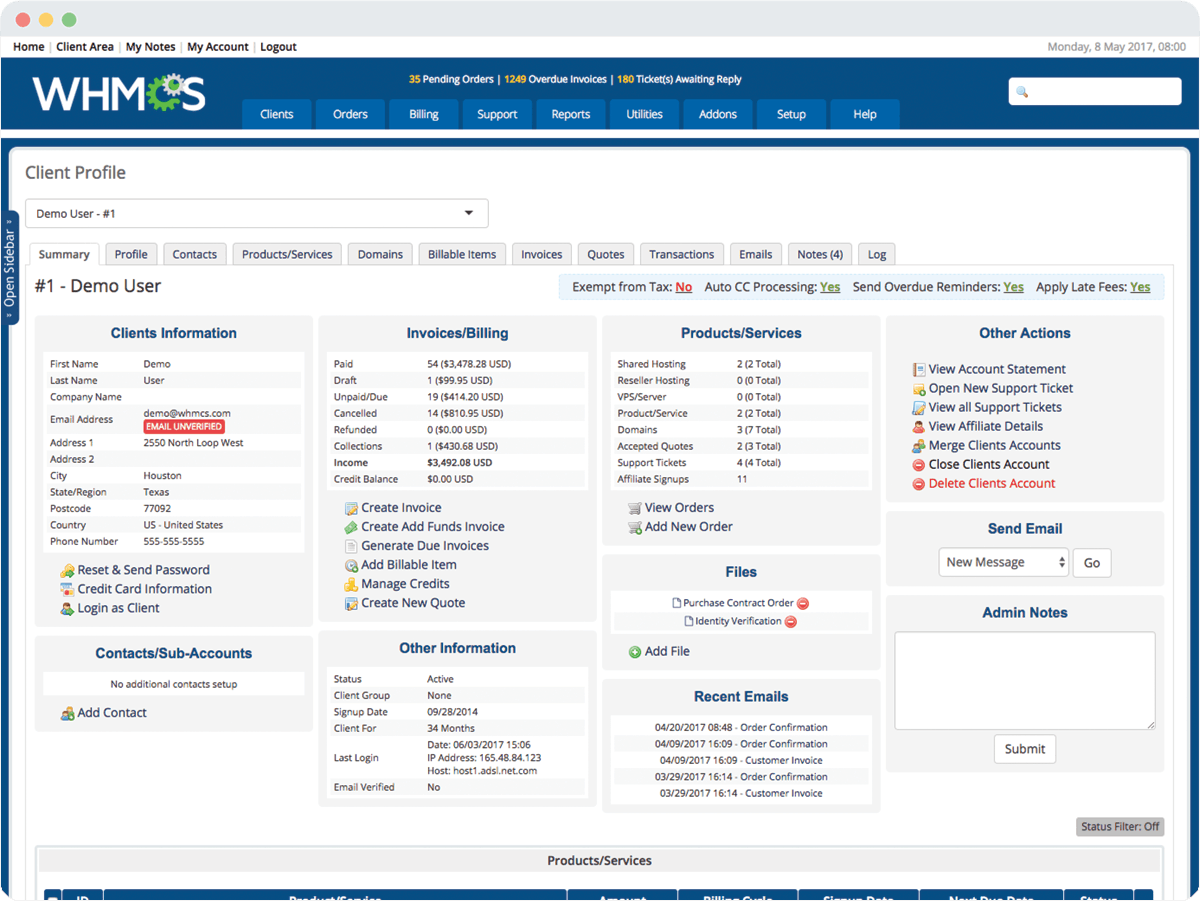1200x901 pixels.
Task: Open the Help navigation menu
Action: point(865,114)
